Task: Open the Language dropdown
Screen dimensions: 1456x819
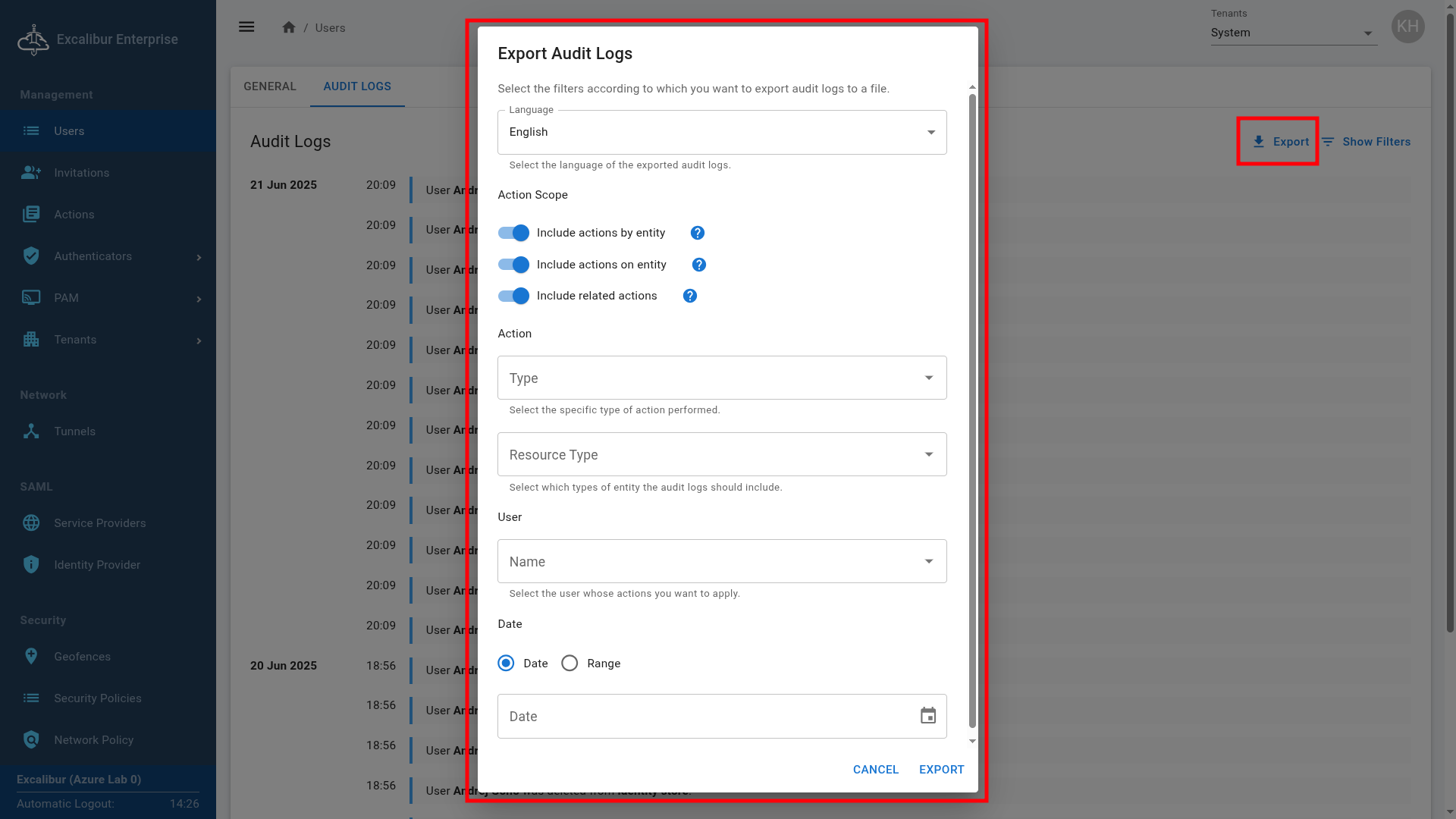Action: pyautogui.click(x=721, y=133)
